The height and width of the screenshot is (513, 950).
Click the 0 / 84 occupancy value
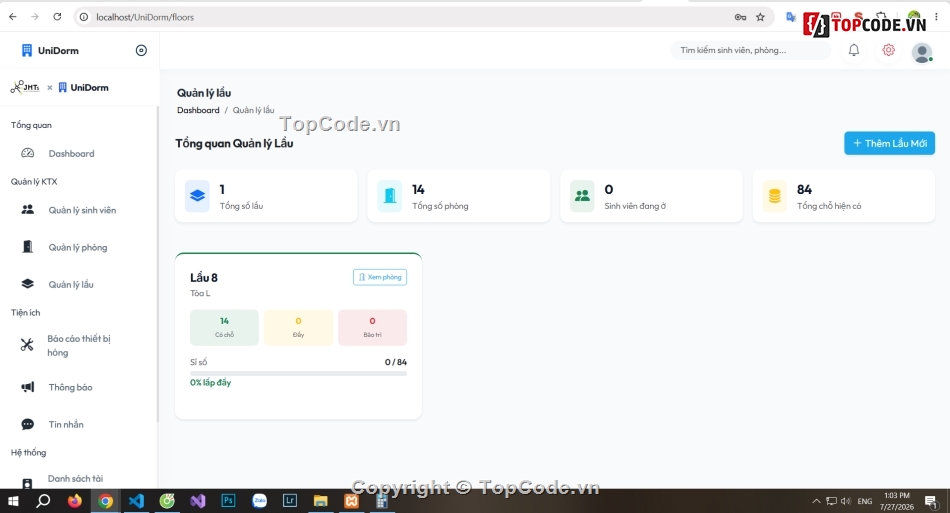coord(396,362)
